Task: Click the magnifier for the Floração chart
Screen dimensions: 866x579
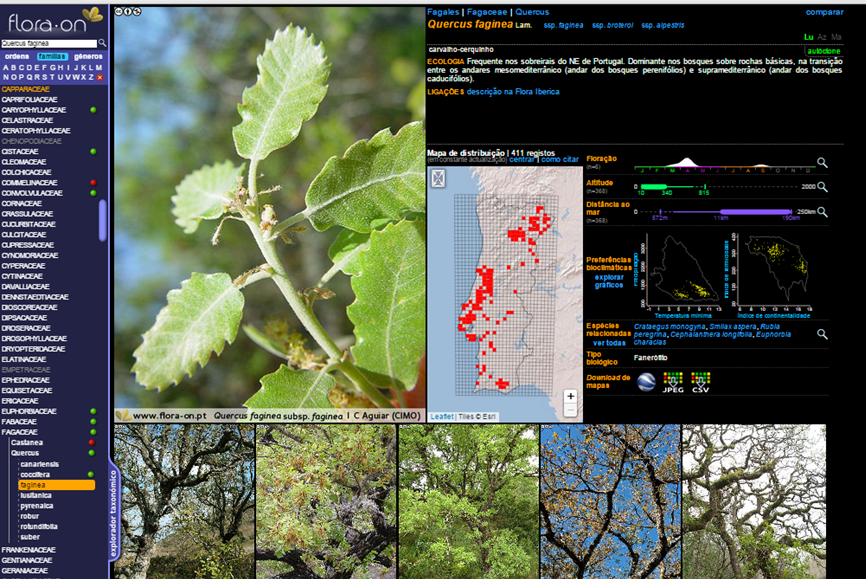Action: point(822,162)
